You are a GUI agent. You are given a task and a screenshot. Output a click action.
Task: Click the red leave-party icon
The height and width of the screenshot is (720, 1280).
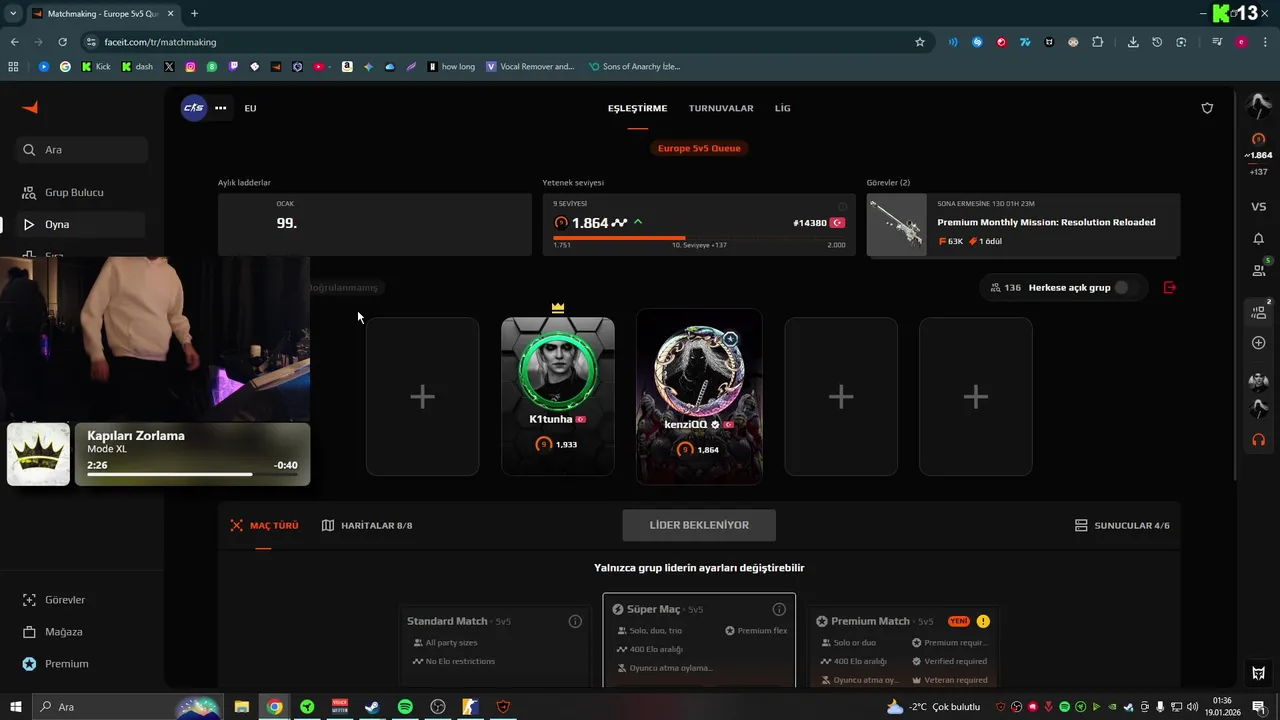click(x=1170, y=288)
